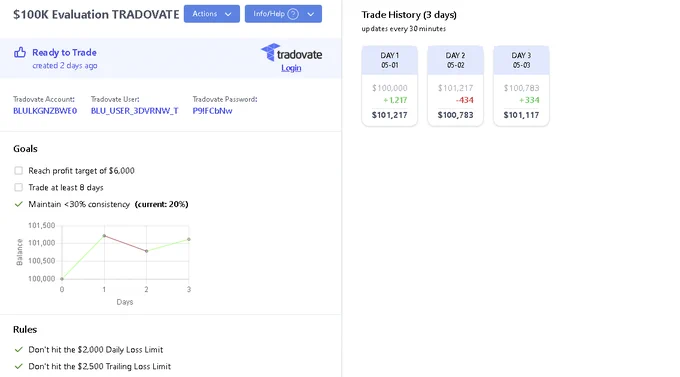
Task: Click the Trade History (3 days) heading
Action: pyautogui.click(x=409, y=15)
